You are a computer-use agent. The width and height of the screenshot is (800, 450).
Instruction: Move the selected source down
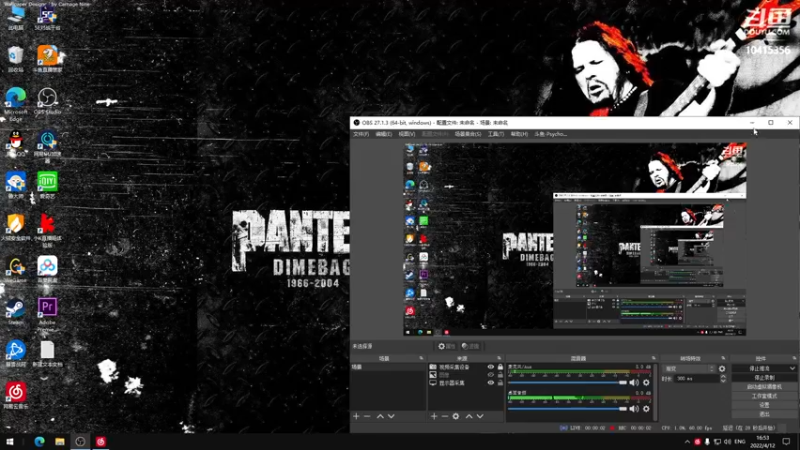coord(480,416)
